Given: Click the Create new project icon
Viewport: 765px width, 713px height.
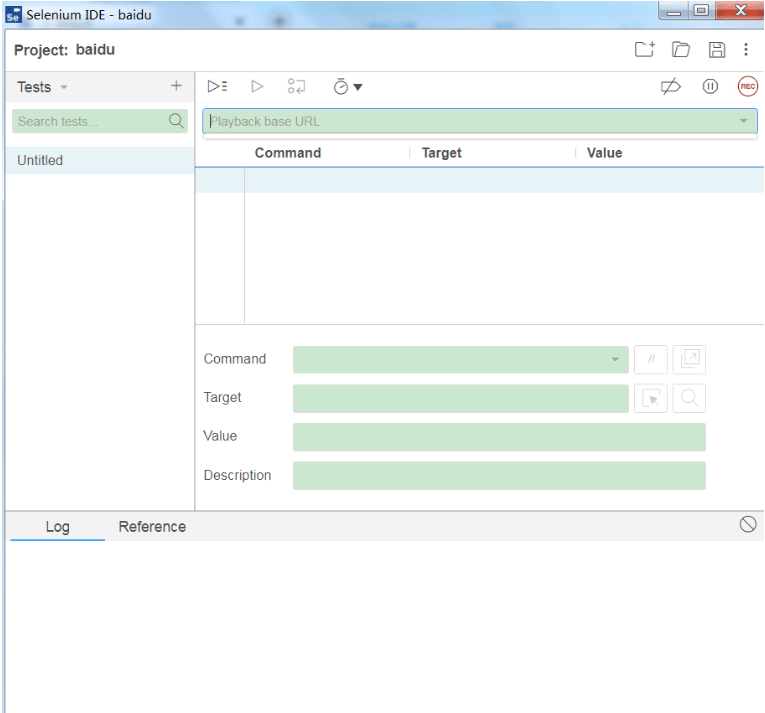Looking at the screenshot, I should coord(644,49).
